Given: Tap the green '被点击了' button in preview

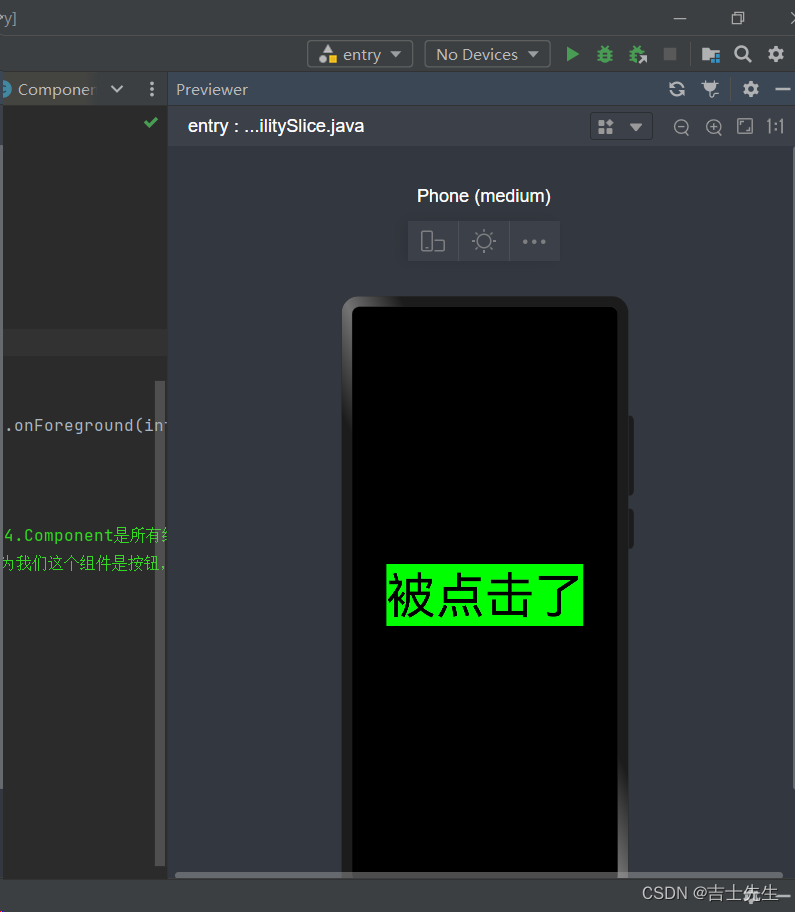Looking at the screenshot, I should pos(484,595).
